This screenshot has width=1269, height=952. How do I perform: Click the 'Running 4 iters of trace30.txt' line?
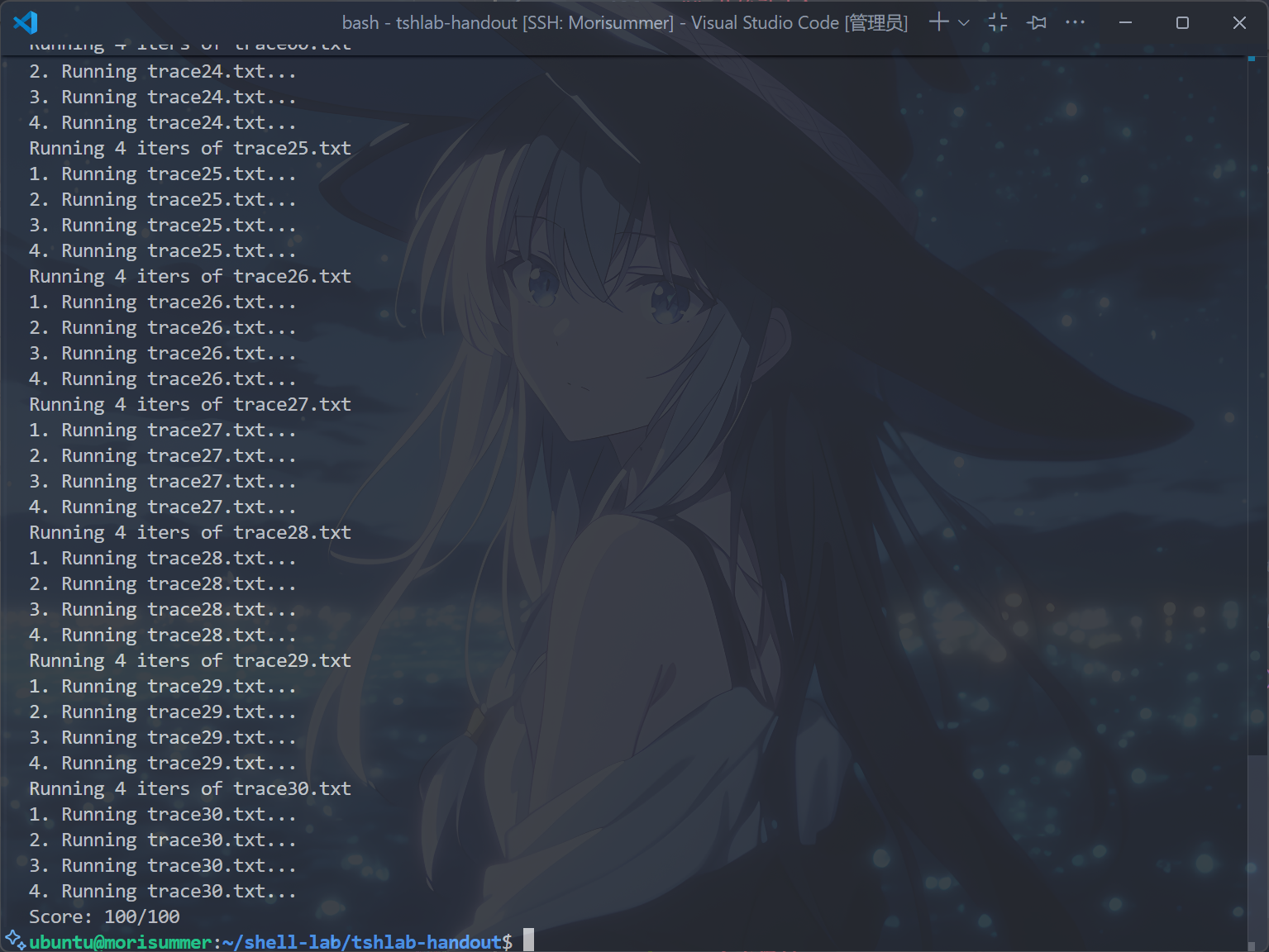190,788
